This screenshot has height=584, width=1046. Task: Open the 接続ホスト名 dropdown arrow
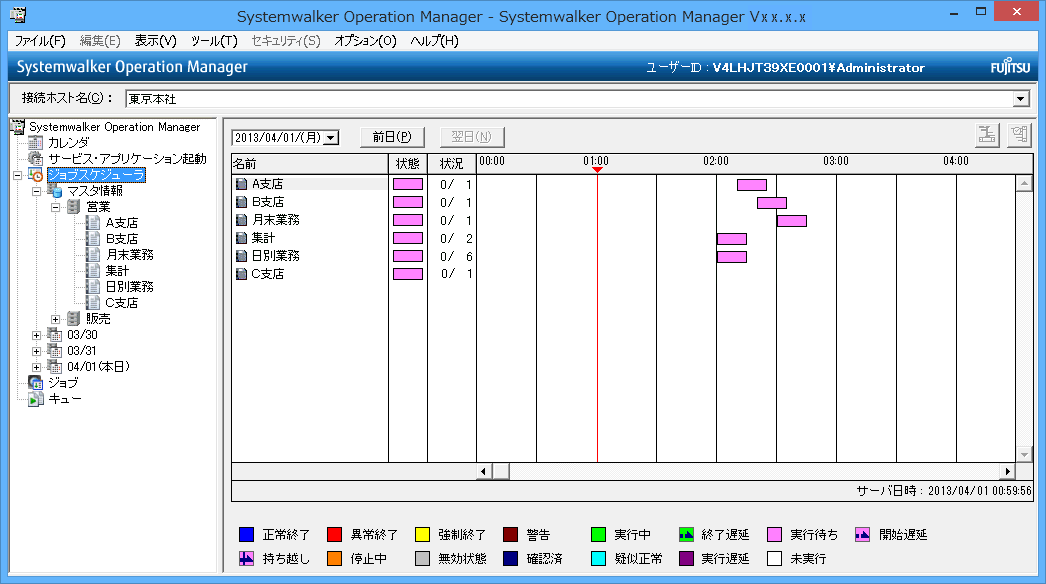[x=1021, y=99]
